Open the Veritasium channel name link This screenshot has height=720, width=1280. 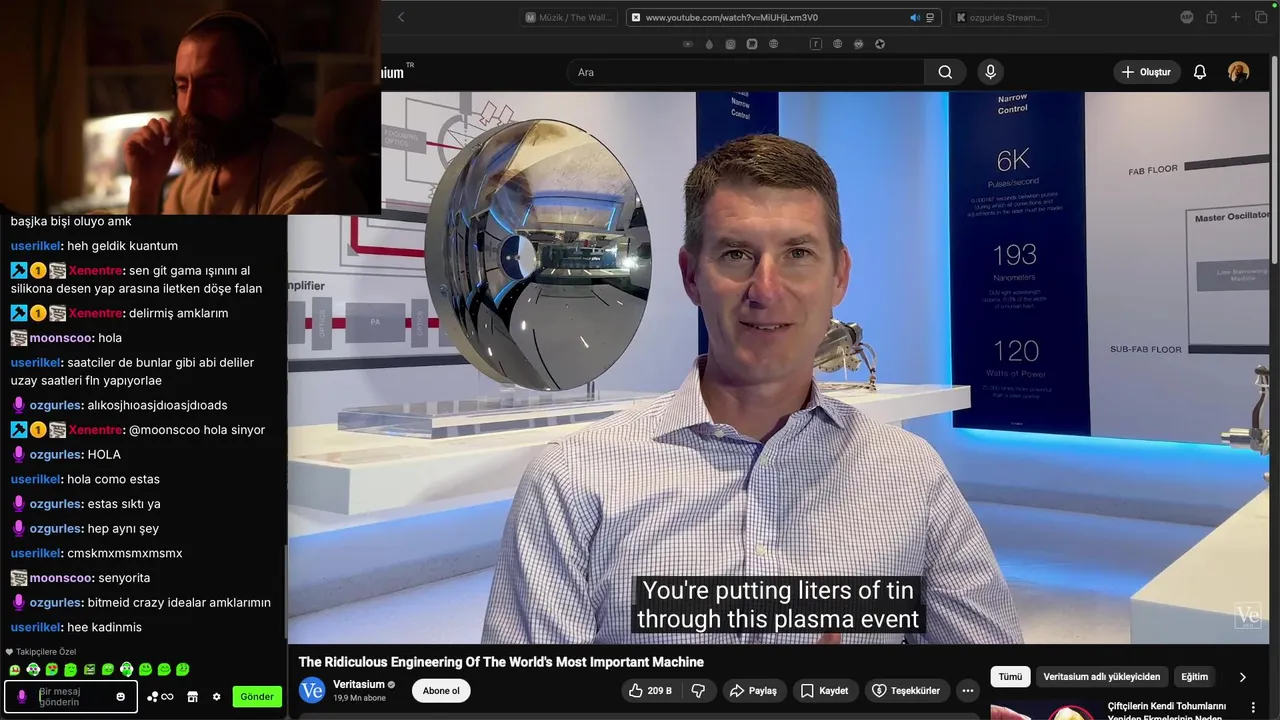click(359, 684)
